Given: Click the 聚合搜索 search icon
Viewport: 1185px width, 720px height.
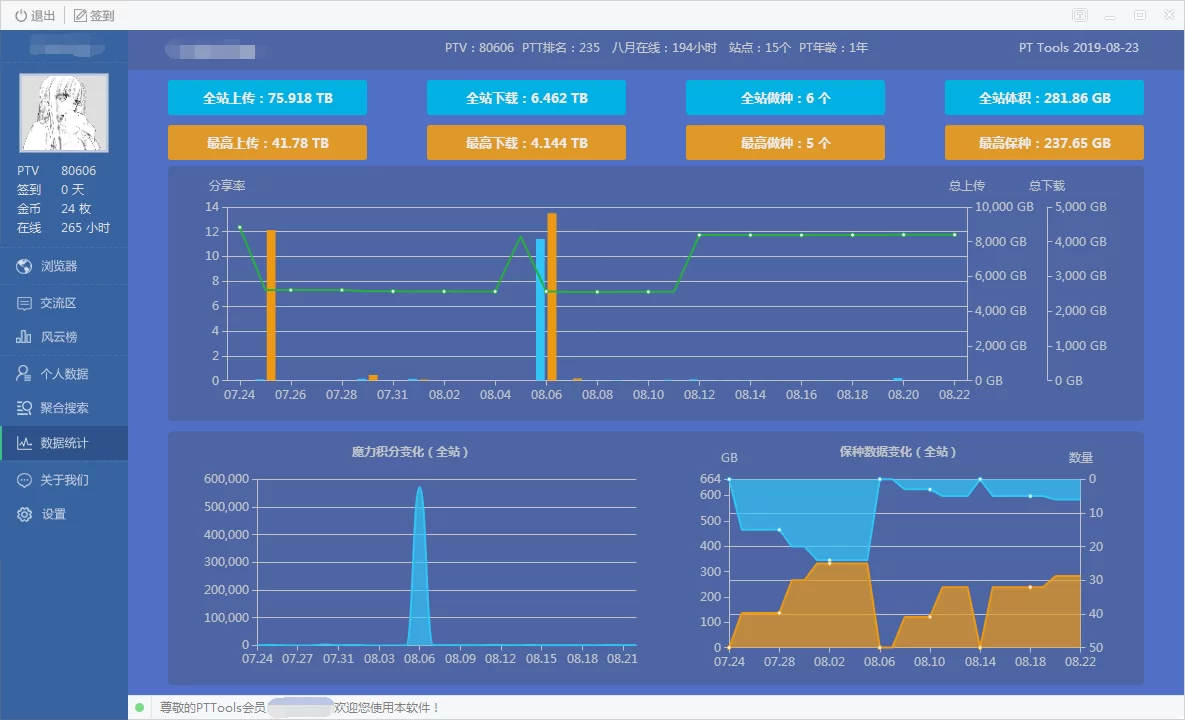Looking at the screenshot, I should click(25, 408).
